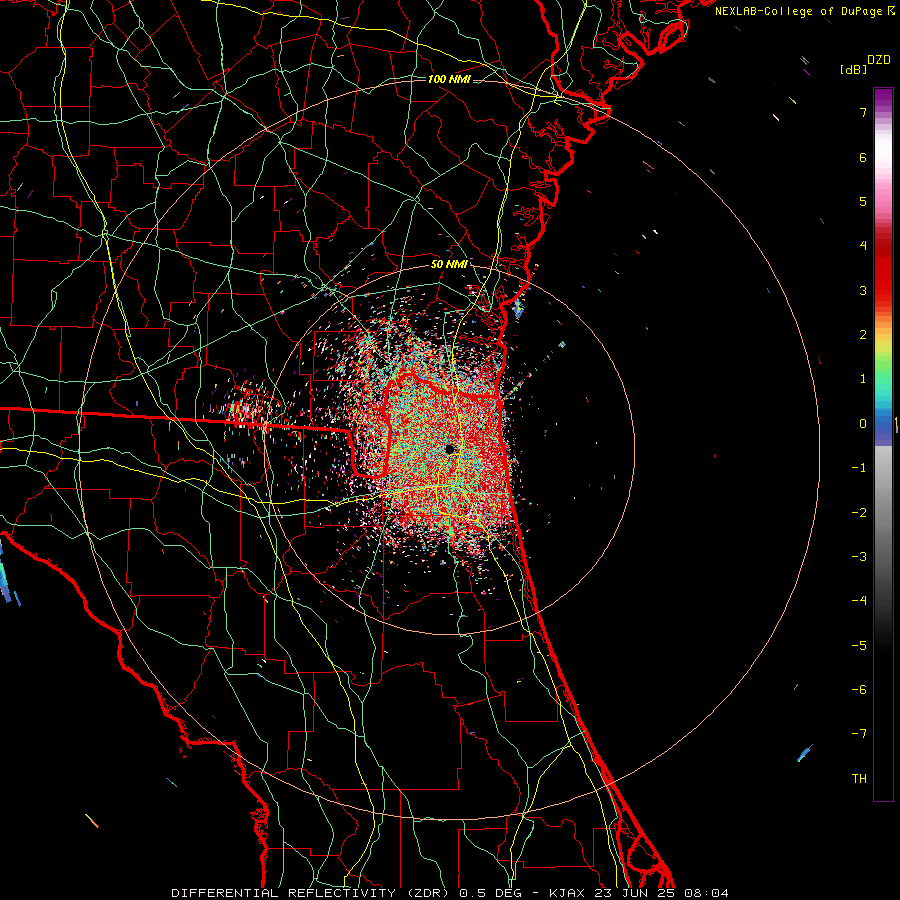Click the -4 value on color scale

(x=859, y=601)
